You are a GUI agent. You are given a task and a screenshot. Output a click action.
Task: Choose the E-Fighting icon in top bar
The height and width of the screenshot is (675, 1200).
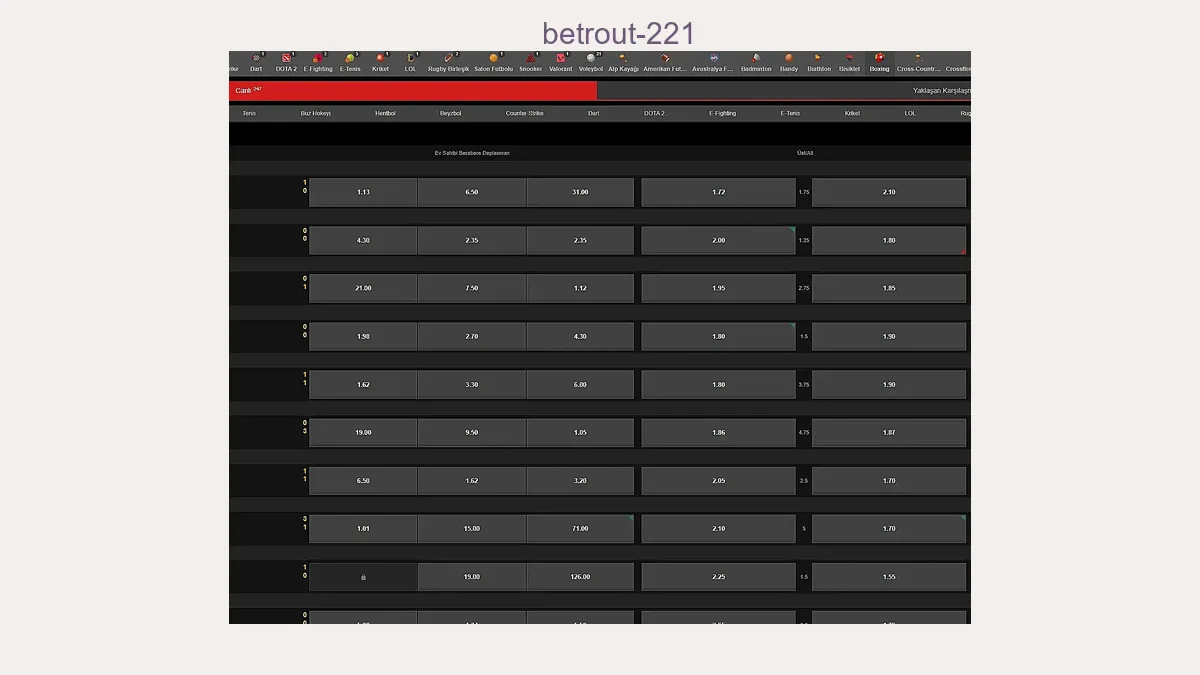pyautogui.click(x=318, y=60)
